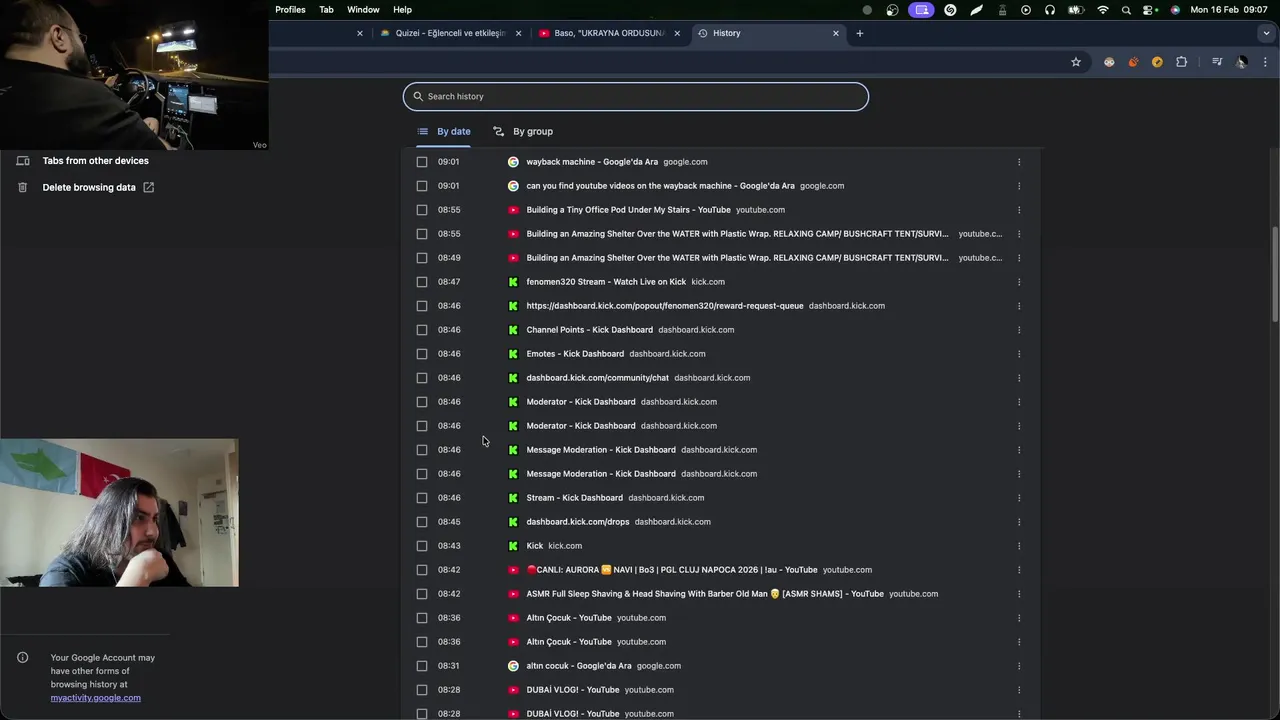Viewport: 1280px width, 720px height.
Task: Open Spotlight search in menu bar
Action: tap(1126, 9)
